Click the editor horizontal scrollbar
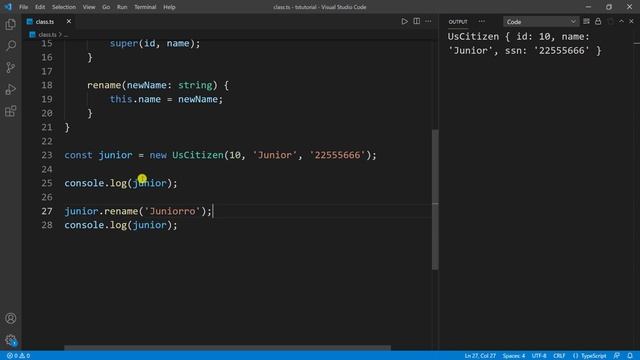The width and height of the screenshot is (640, 360). [227, 348]
